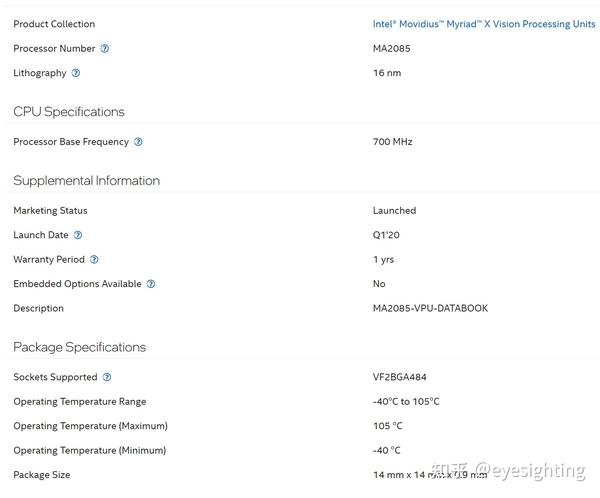This screenshot has height=498, width=600.
Task: Select the VF2BGA484 socket value
Action: click(401, 377)
